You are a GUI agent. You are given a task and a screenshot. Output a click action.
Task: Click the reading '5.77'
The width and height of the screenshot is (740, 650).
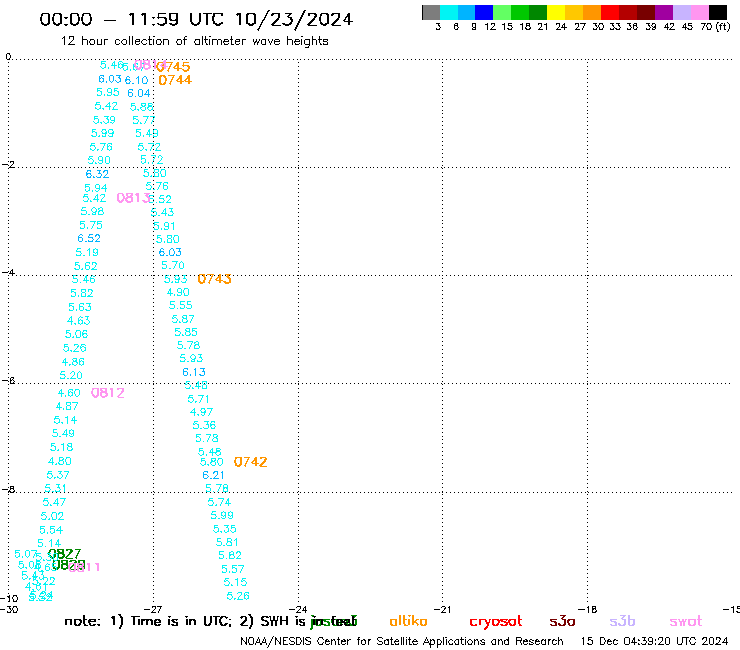tap(144, 120)
